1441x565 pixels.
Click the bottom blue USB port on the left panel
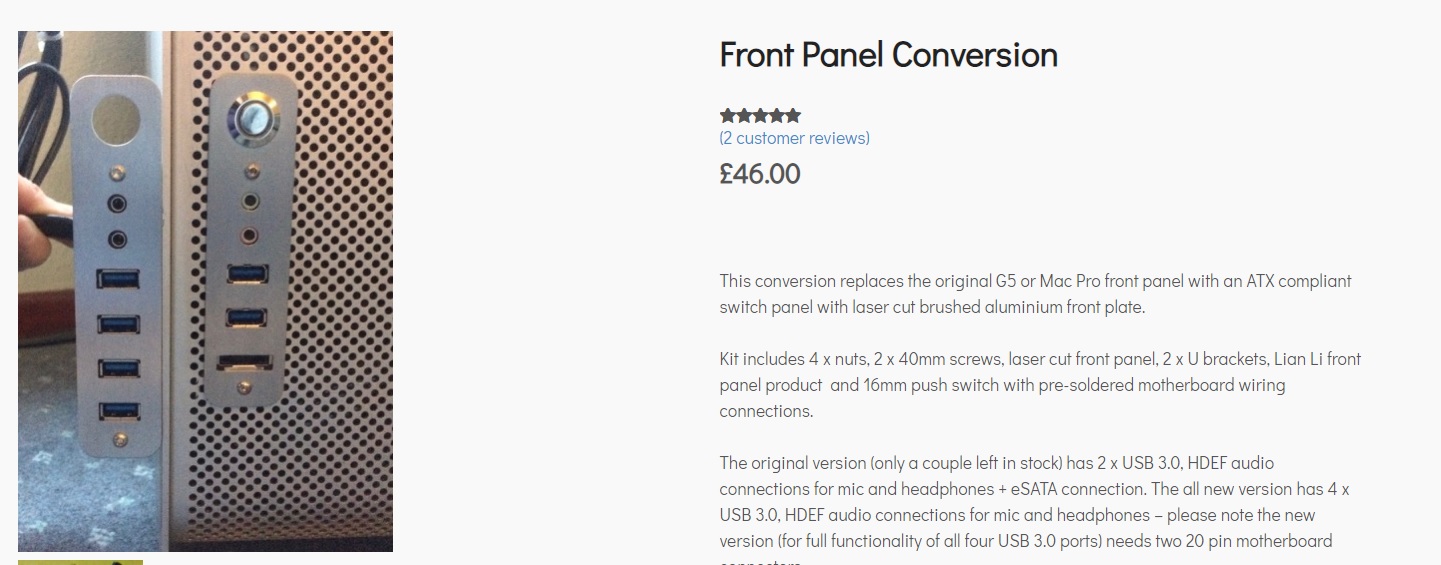118,410
